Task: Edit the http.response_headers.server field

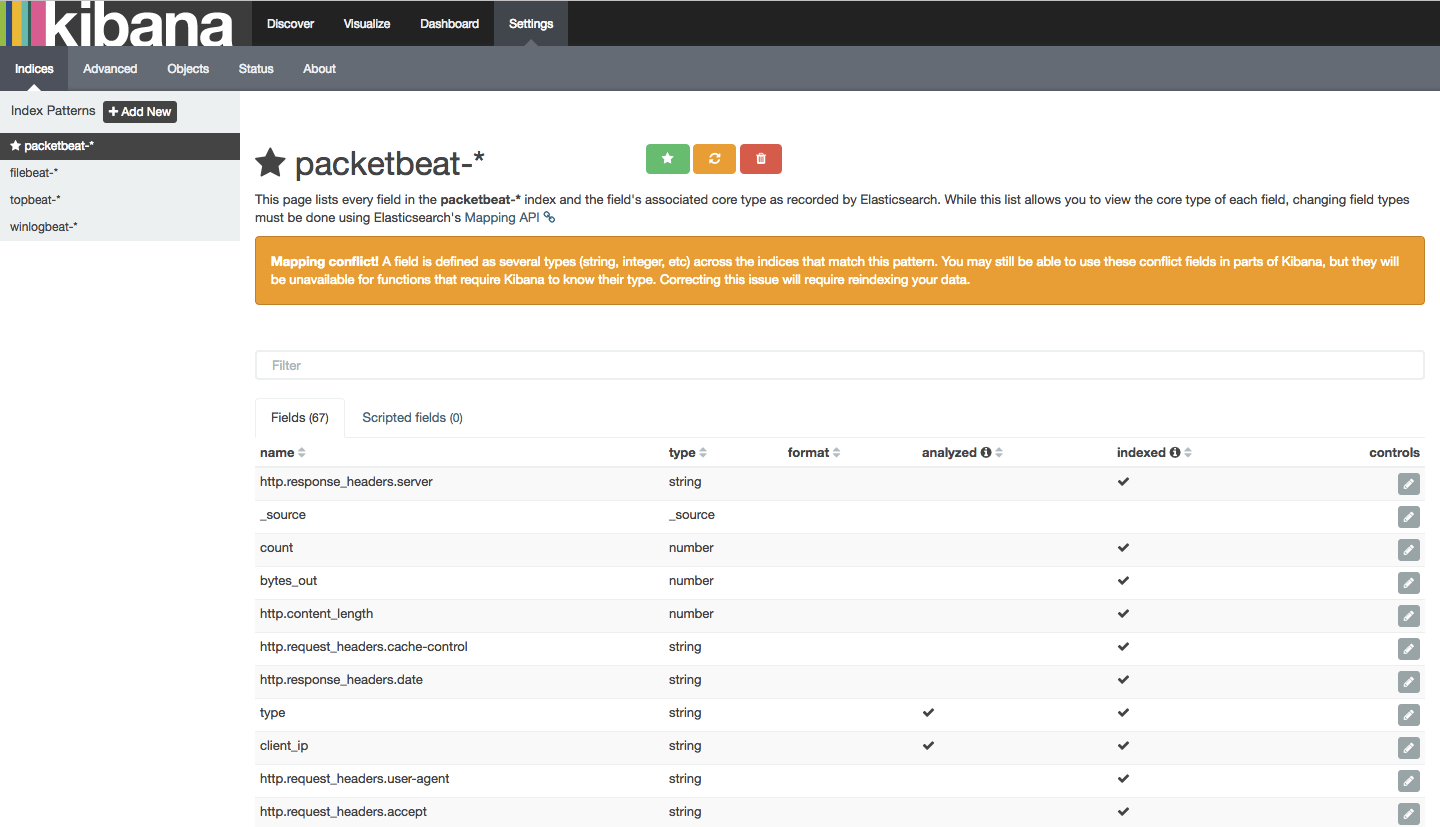Action: click(x=1408, y=484)
